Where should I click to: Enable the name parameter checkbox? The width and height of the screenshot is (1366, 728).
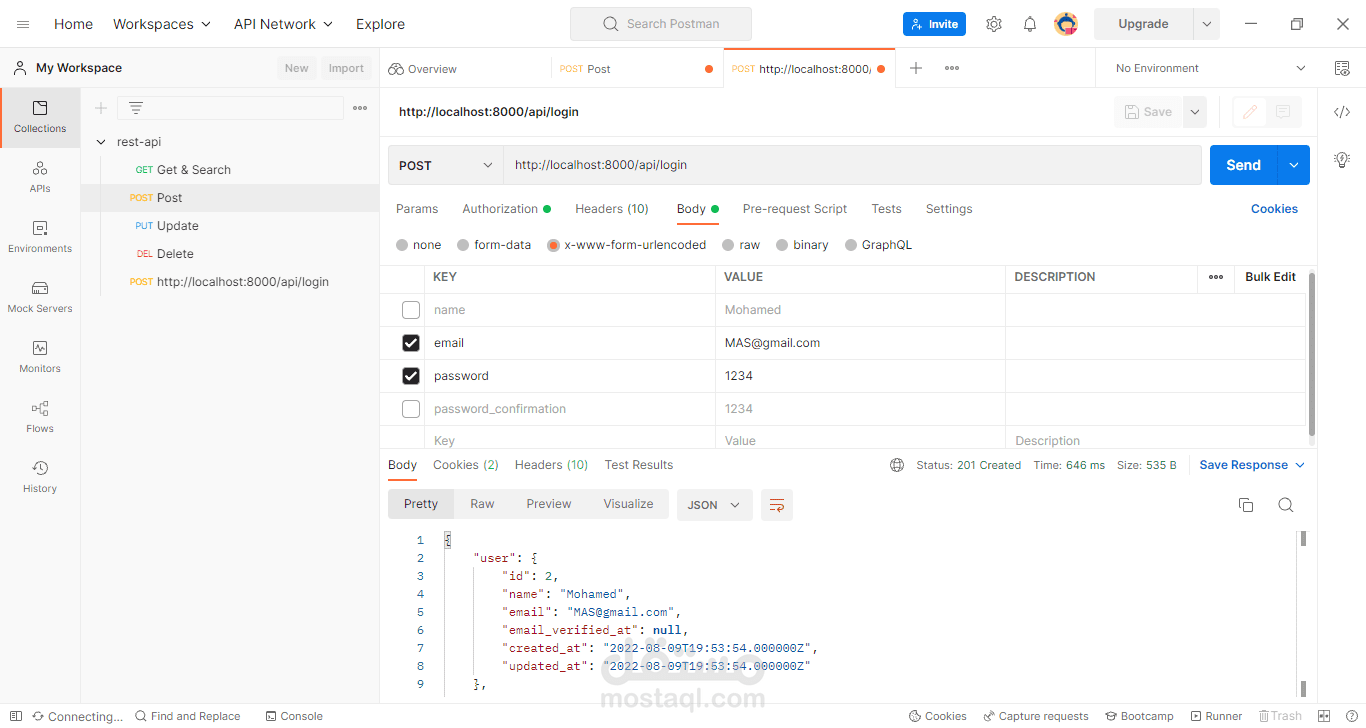(x=411, y=310)
